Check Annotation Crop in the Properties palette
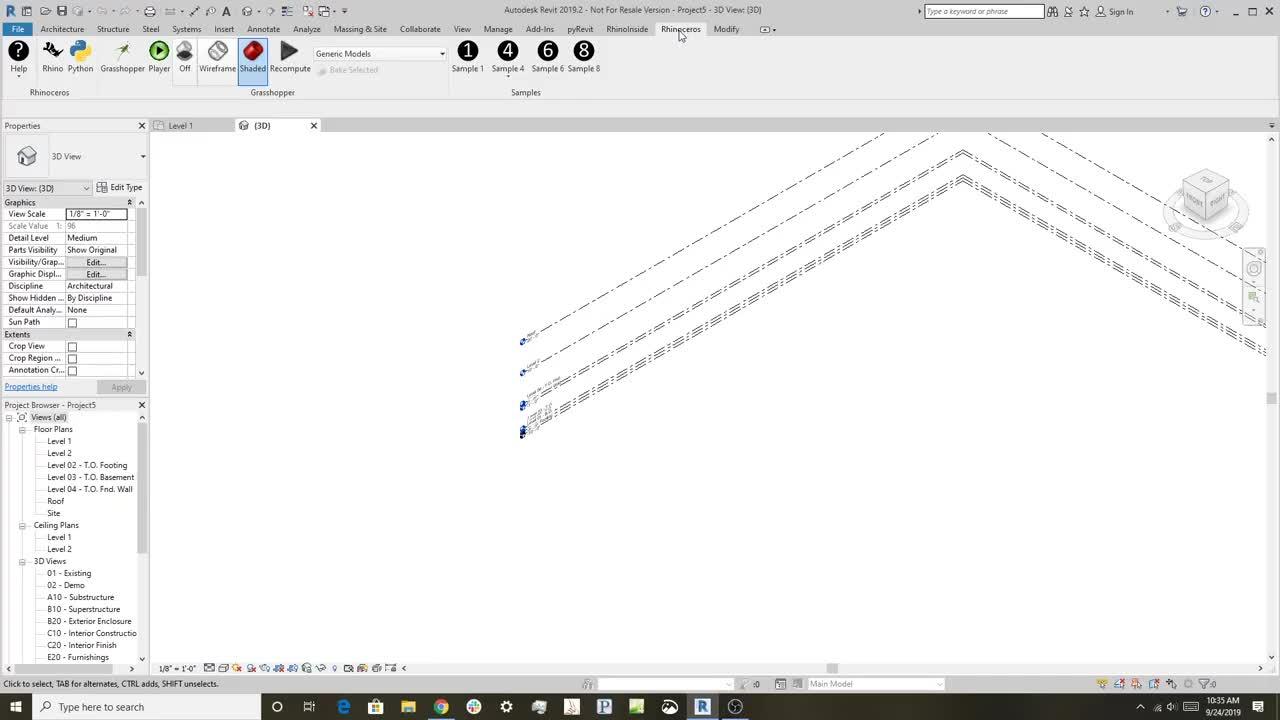The image size is (1280, 720). click(x=72, y=369)
